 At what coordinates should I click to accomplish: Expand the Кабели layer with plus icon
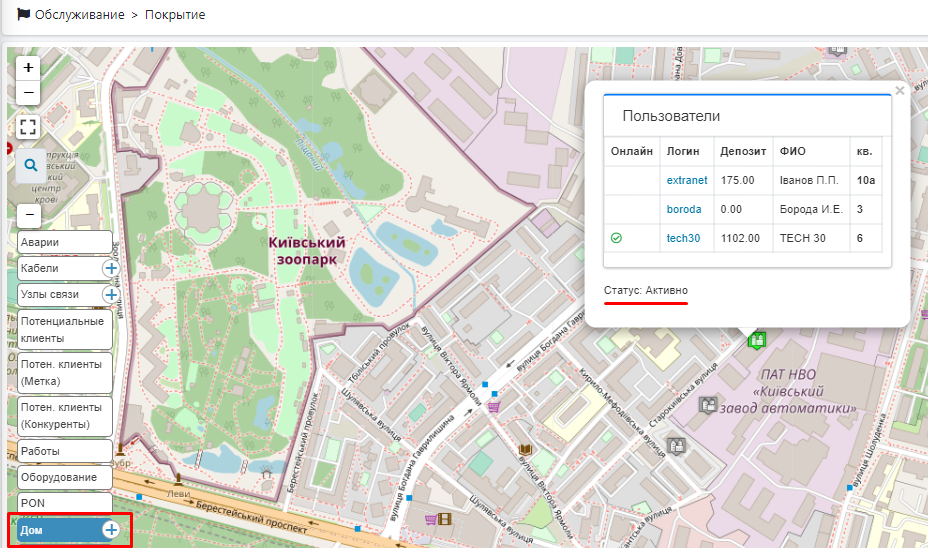pos(110,268)
